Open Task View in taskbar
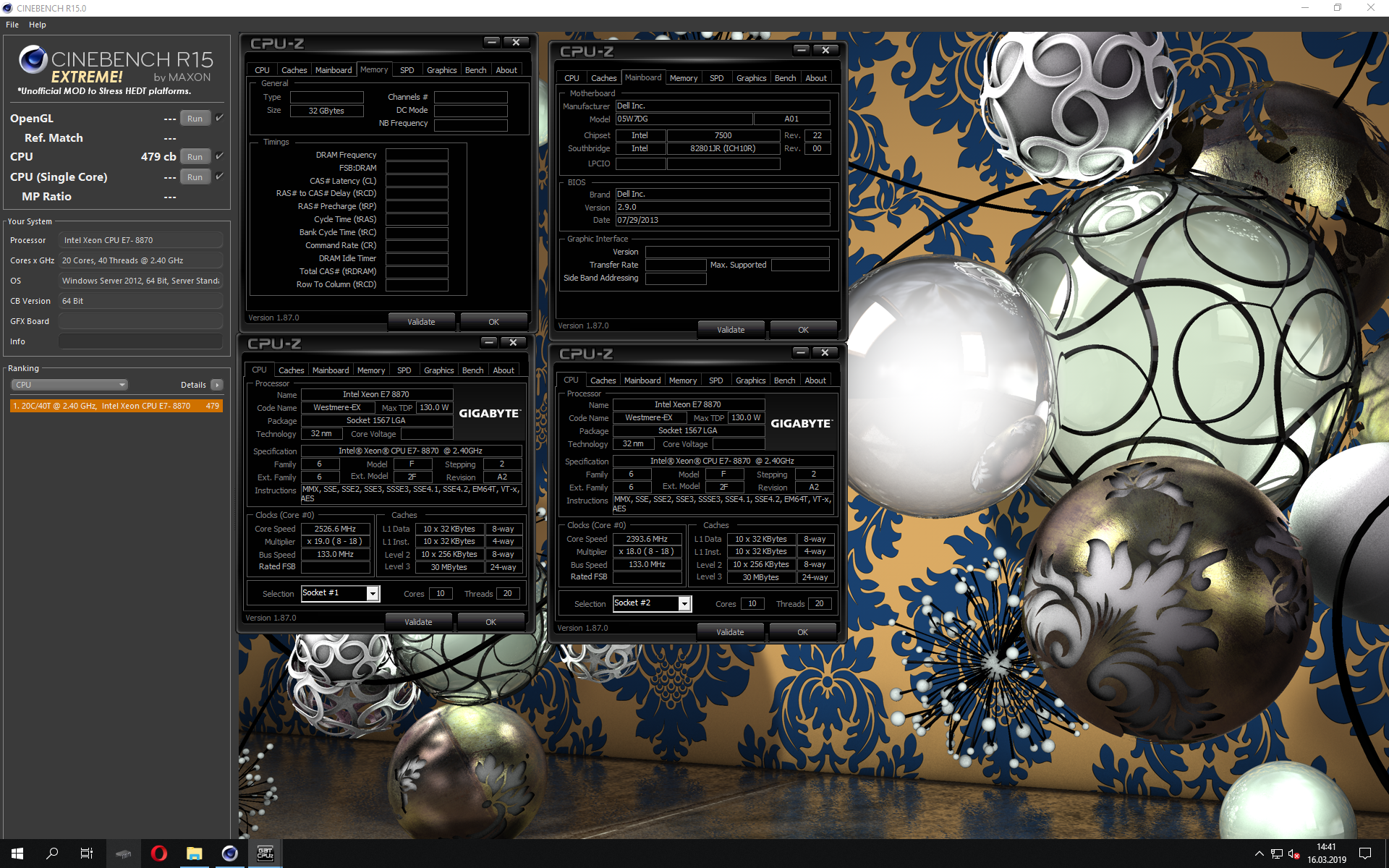 pyautogui.click(x=87, y=854)
